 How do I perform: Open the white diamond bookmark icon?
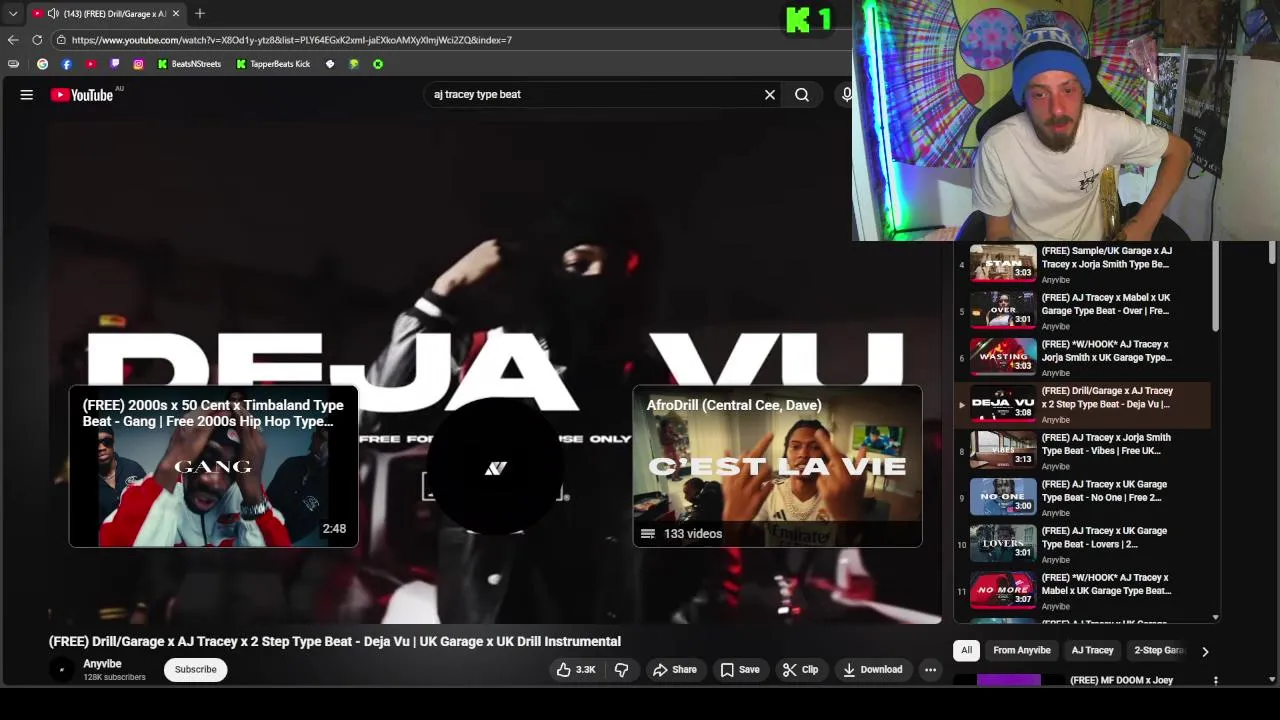click(x=330, y=64)
